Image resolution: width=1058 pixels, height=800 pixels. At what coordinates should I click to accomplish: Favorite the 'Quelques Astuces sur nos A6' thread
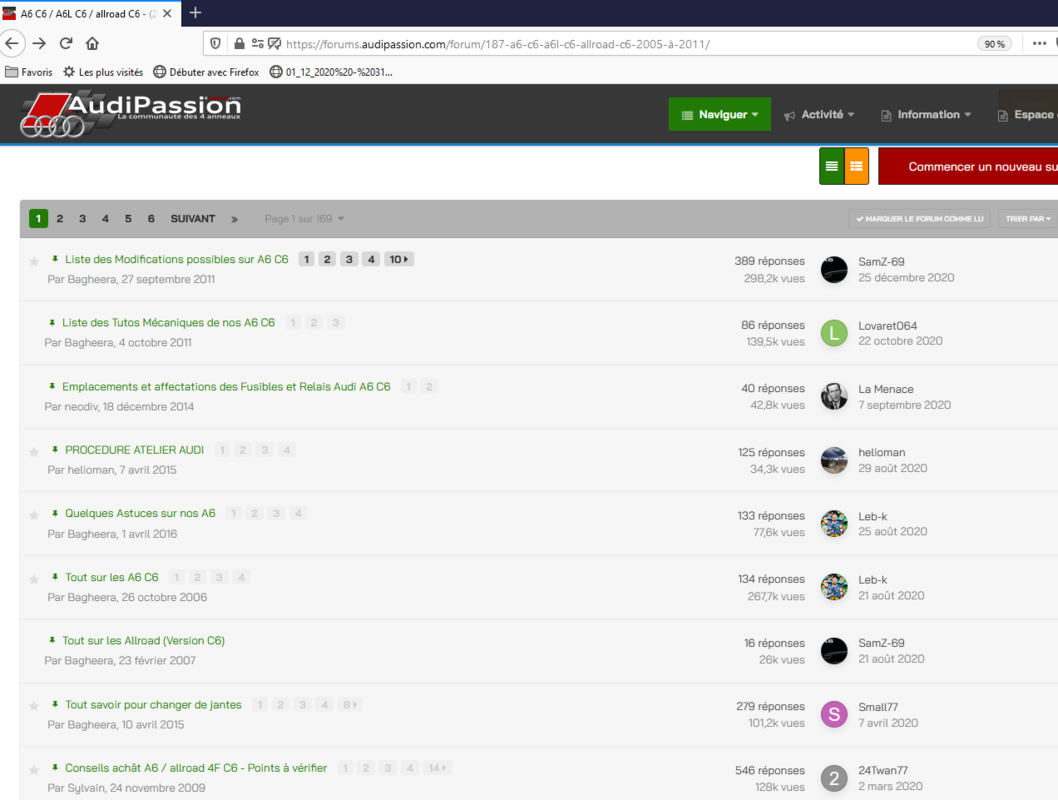tap(32, 512)
